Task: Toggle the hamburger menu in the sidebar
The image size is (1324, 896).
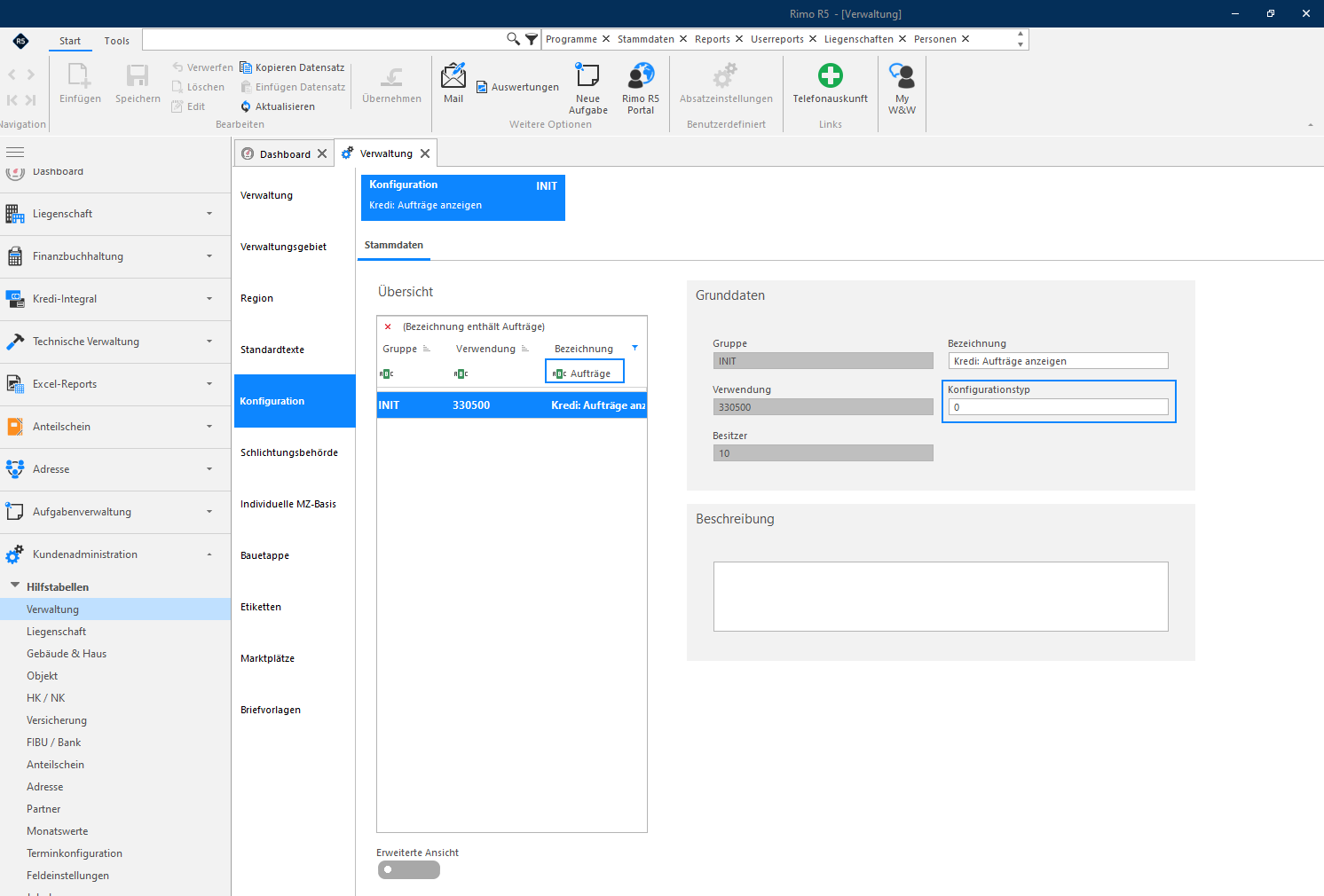Action: pyautogui.click(x=15, y=152)
